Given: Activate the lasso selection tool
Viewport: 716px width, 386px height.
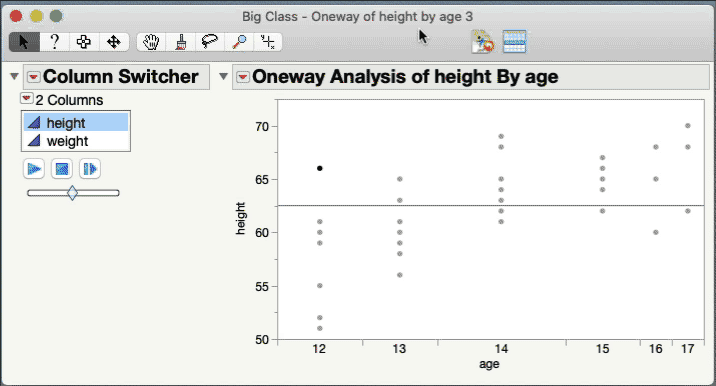Looking at the screenshot, I should click(210, 42).
